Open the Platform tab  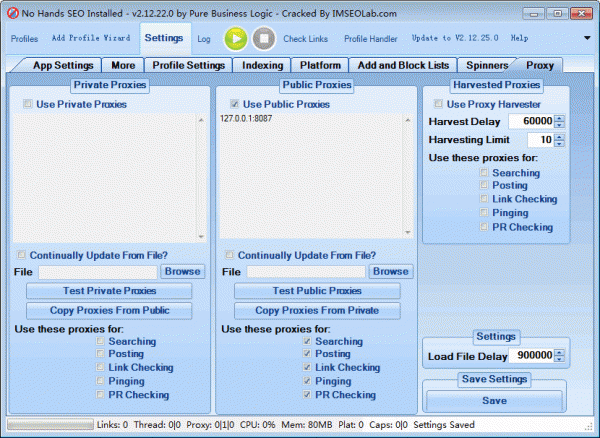[x=320, y=65]
